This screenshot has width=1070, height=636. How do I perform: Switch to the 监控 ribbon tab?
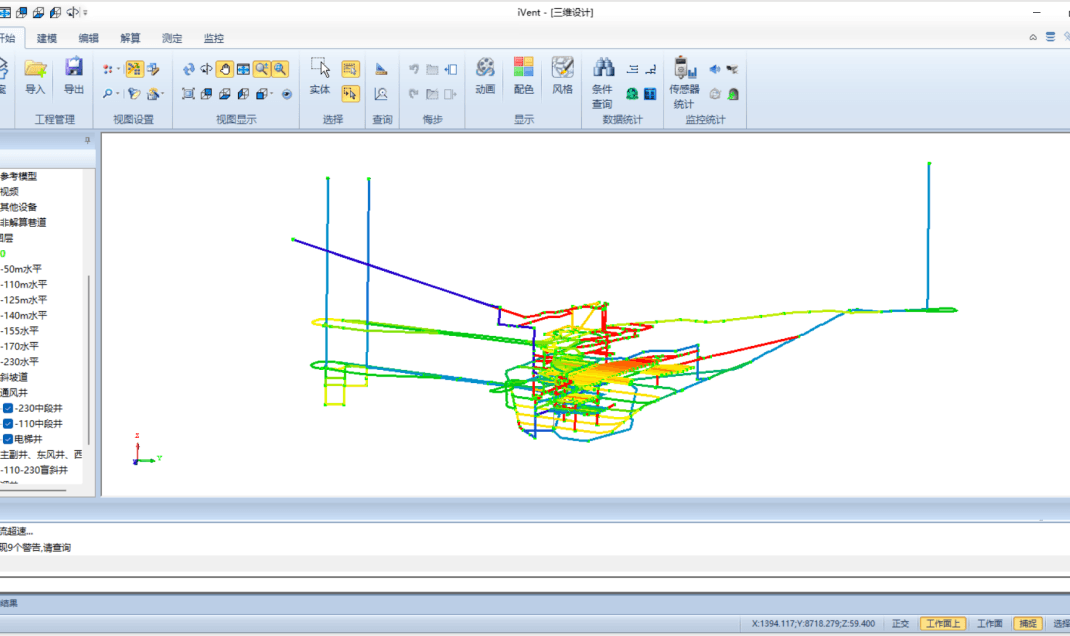pos(214,38)
